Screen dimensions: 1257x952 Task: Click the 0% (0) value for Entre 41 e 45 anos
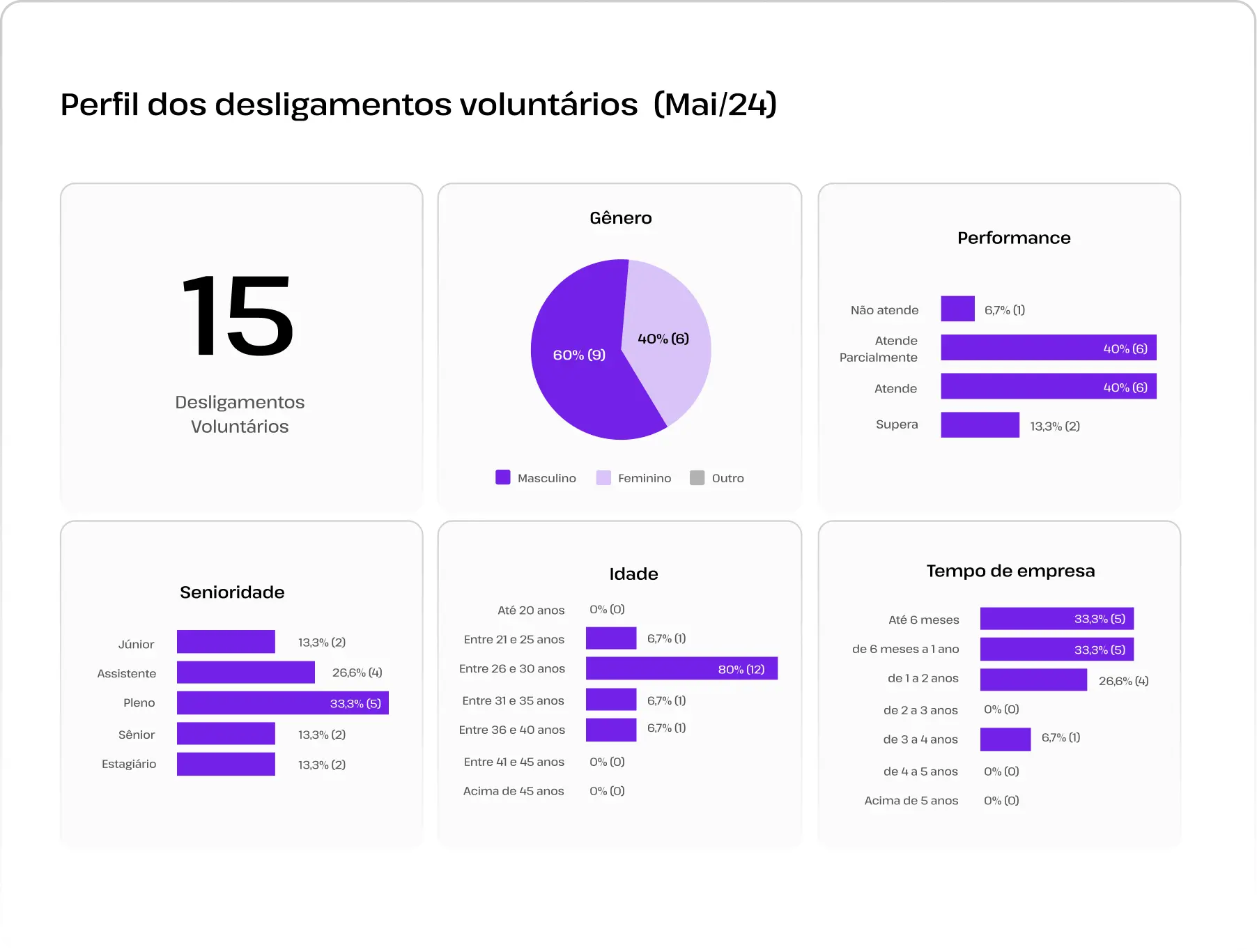click(607, 762)
